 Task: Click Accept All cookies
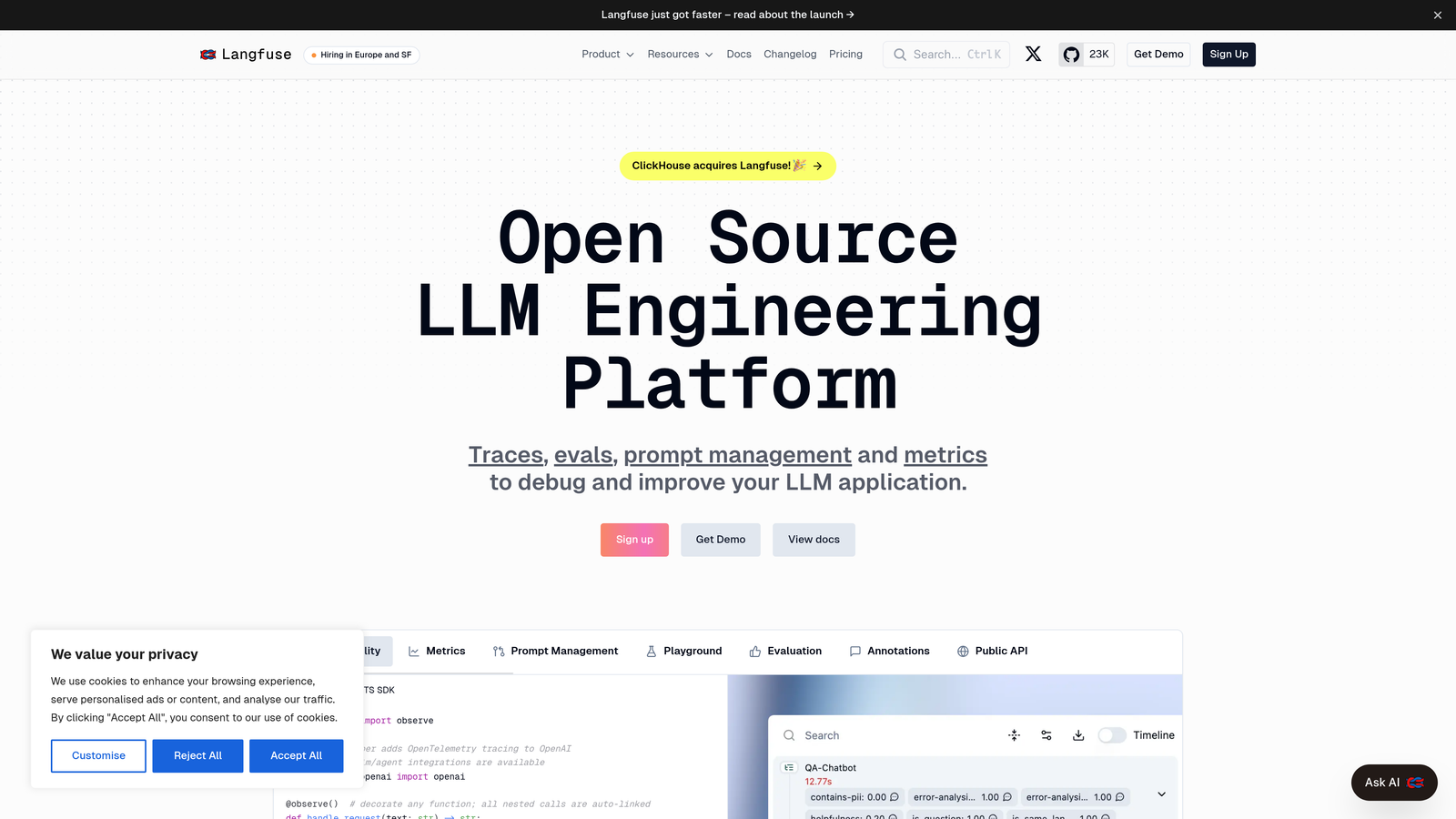click(296, 755)
